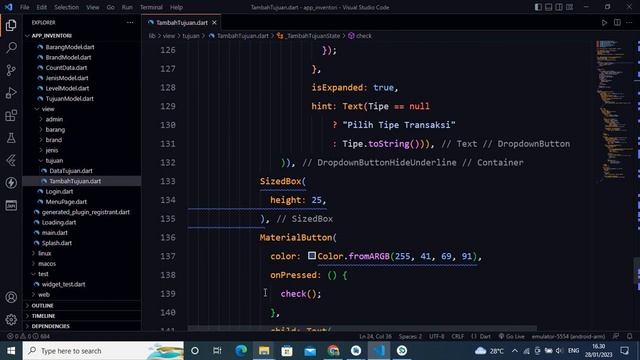Viewport: 640px width, 360px height.
Task: Click Ln 24 cursor position status
Action: (375, 336)
